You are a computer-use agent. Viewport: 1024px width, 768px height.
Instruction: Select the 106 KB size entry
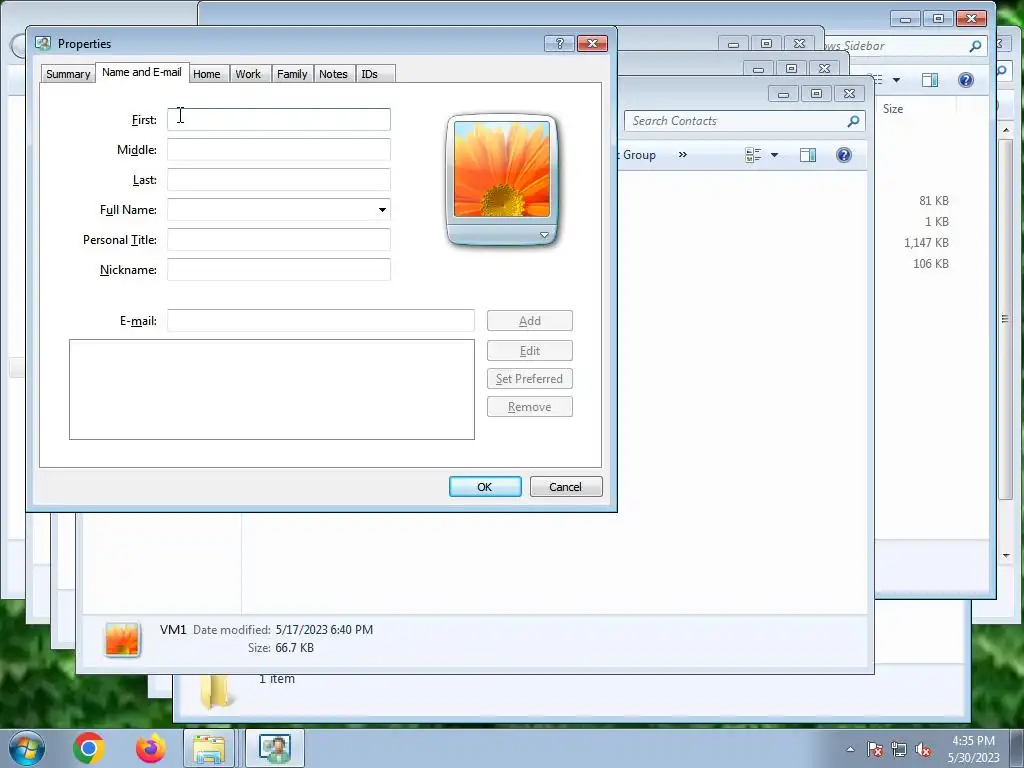[x=931, y=263]
